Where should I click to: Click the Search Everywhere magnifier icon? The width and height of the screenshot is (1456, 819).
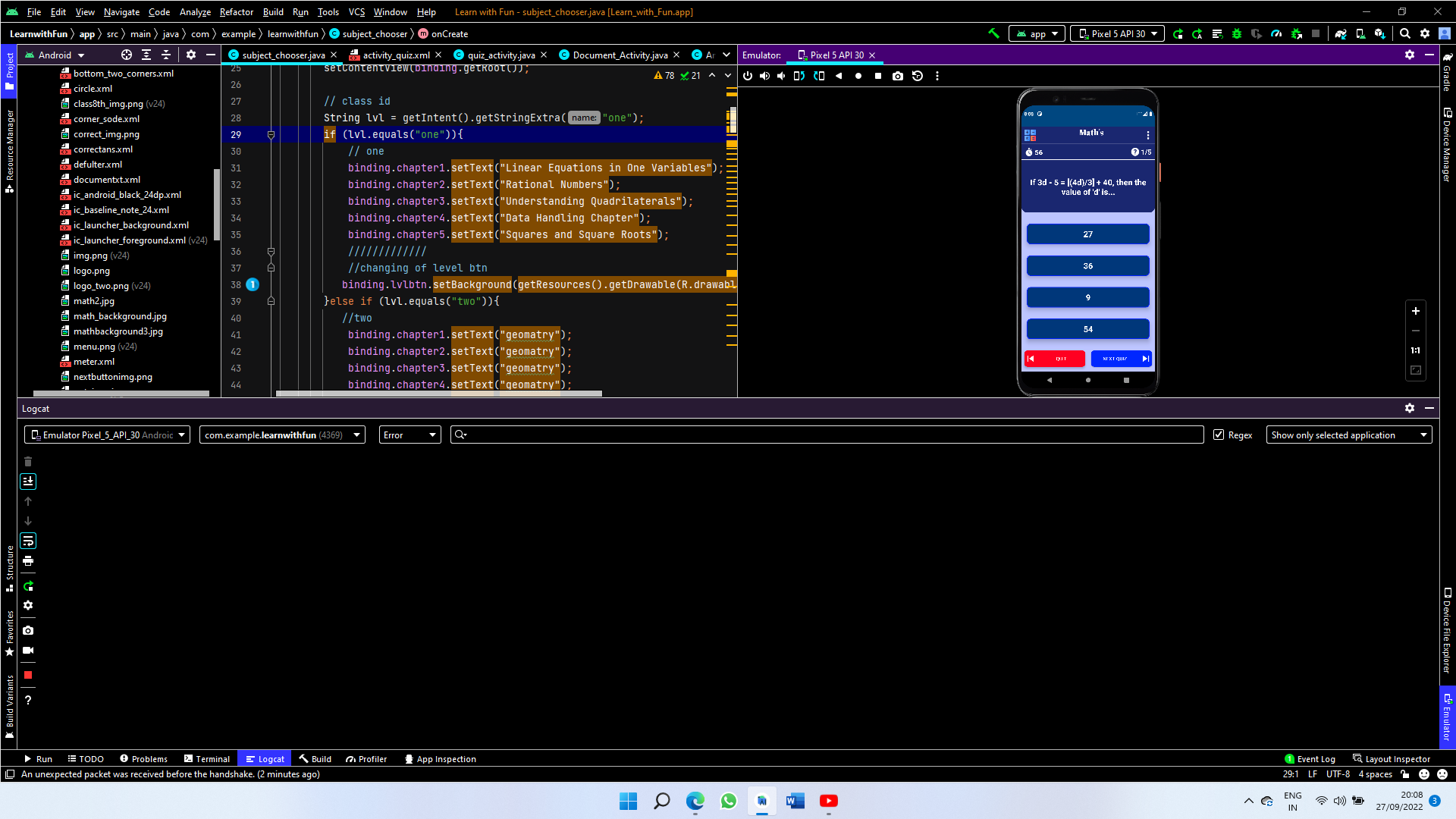tap(1405, 33)
